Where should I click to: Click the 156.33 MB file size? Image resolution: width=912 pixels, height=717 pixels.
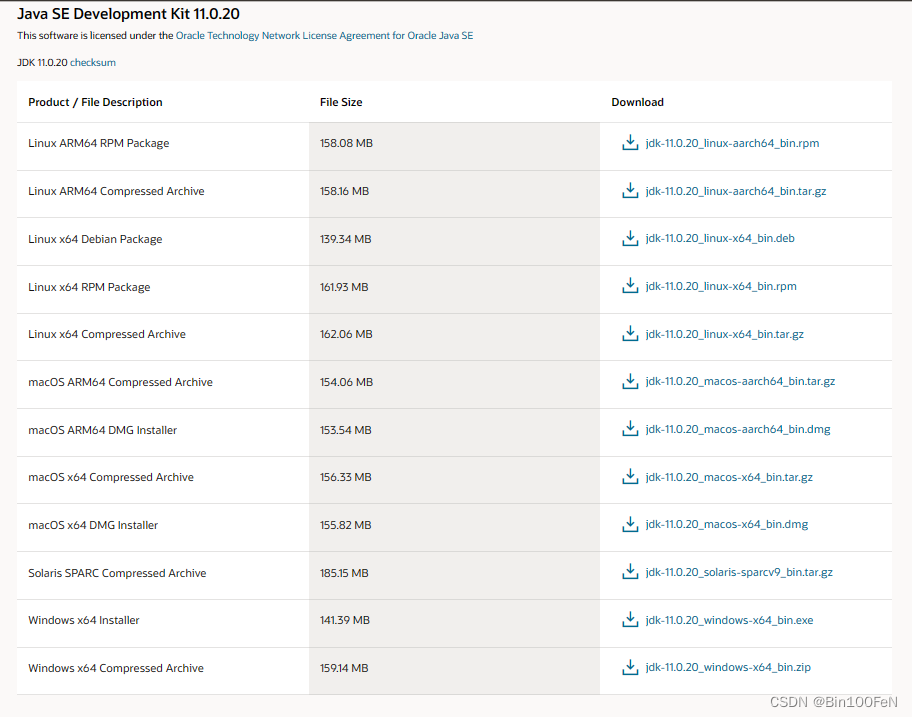pyautogui.click(x=345, y=477)
